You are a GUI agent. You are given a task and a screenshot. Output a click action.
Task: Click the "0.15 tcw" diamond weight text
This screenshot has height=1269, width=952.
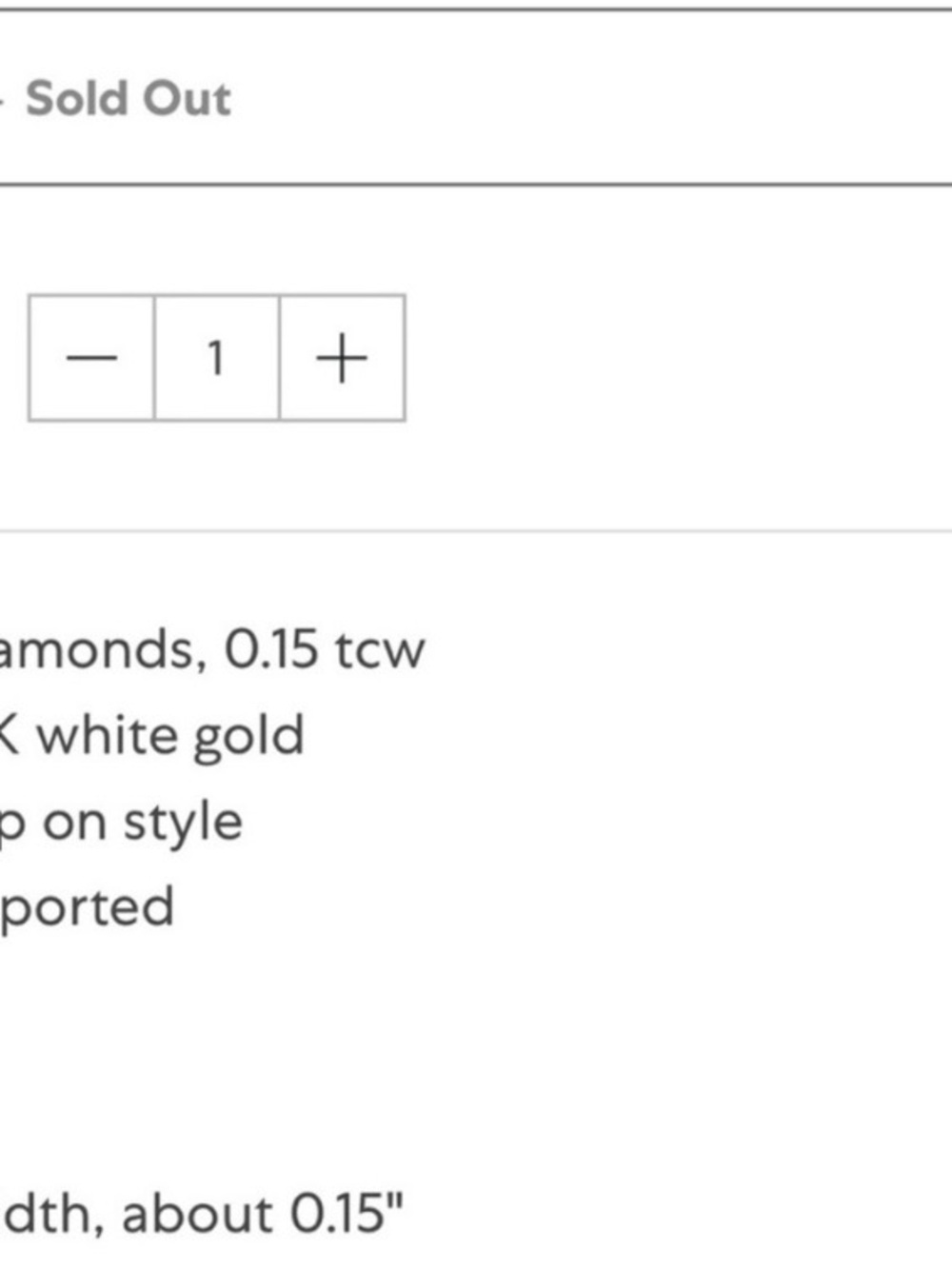tap(324, 650)
